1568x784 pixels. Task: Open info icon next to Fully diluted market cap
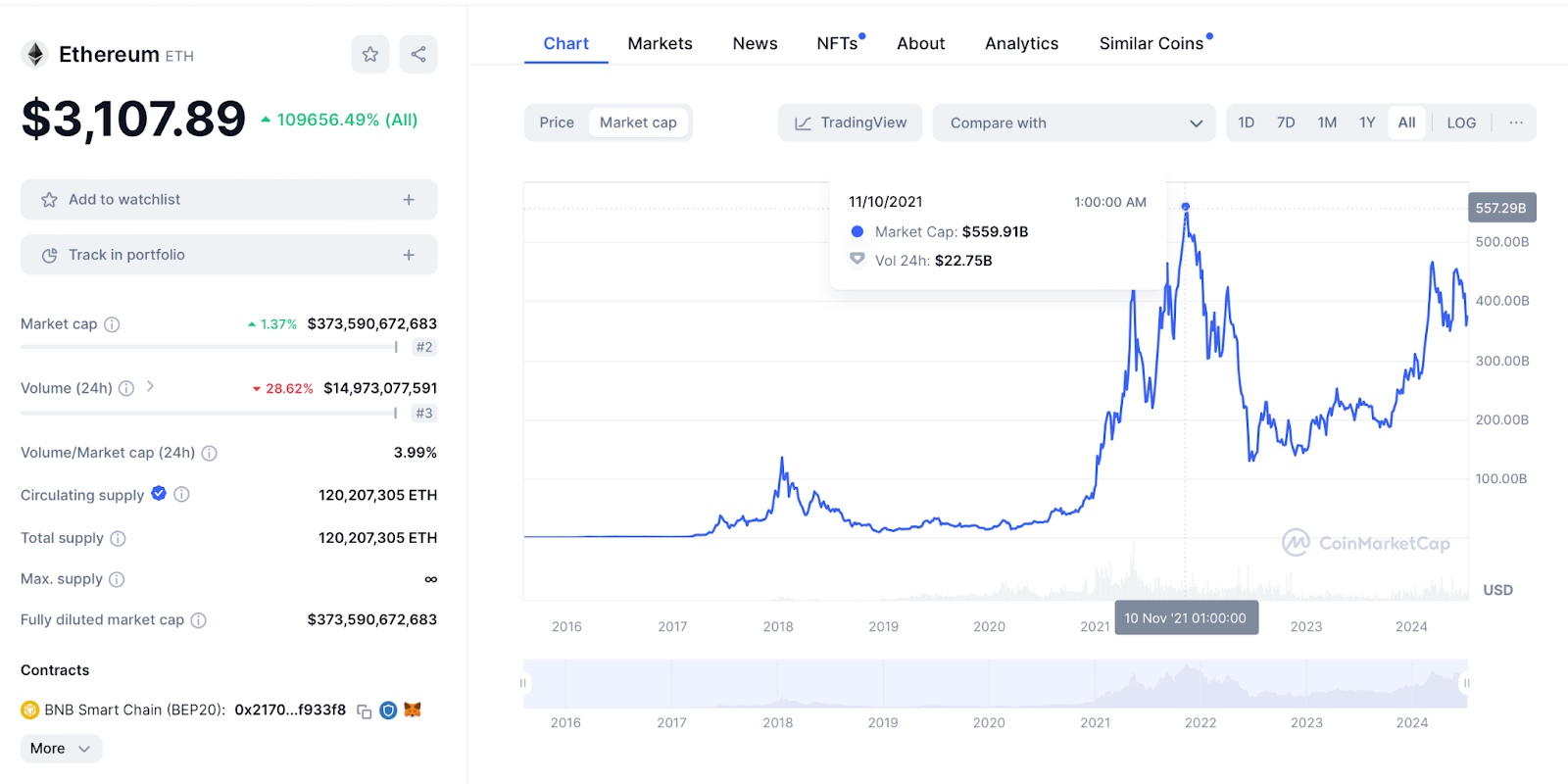[198, 620]
